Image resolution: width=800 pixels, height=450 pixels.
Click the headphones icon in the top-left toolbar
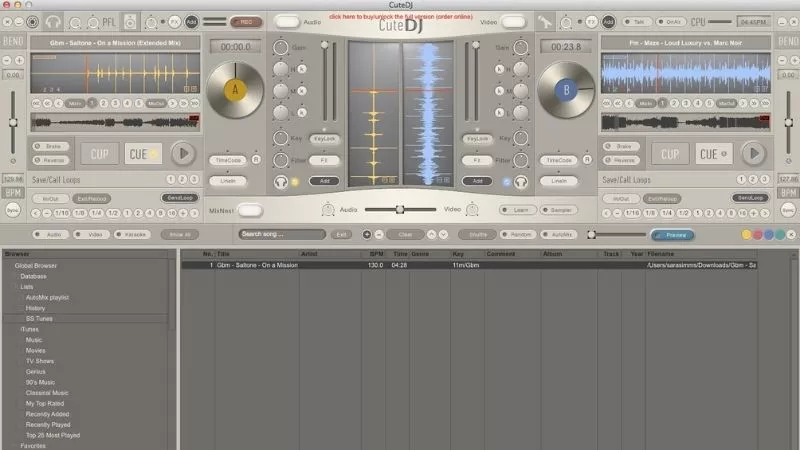(x=53, y=22)
